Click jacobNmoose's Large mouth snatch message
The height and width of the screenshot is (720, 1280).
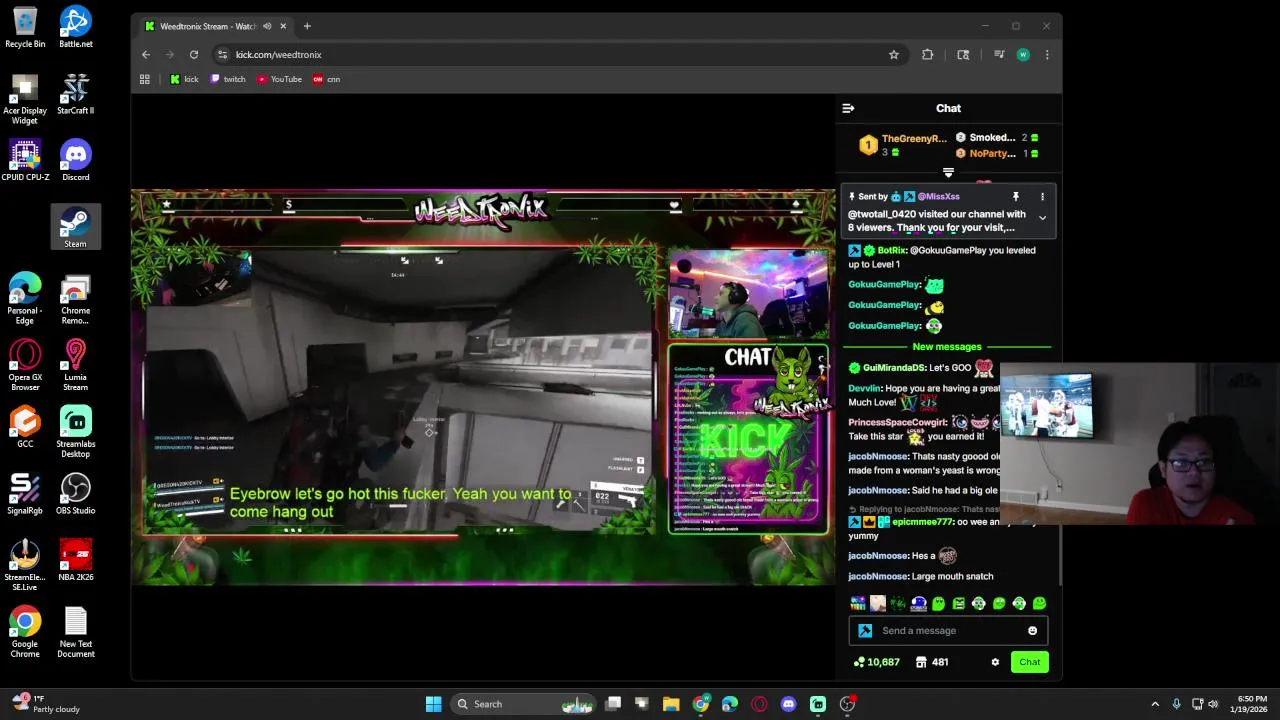(921, 577)
